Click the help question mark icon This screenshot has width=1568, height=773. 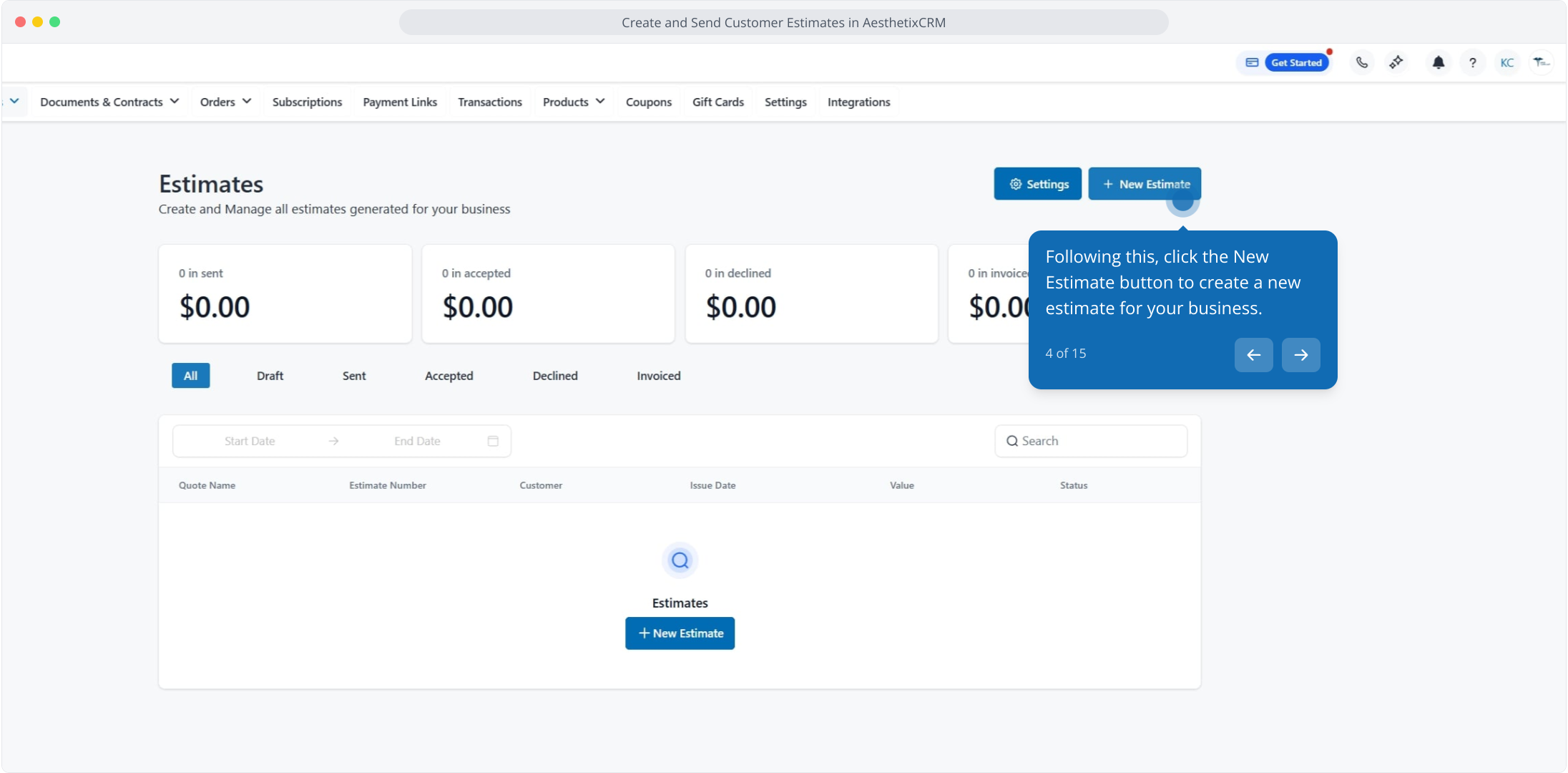(1472, 62)
